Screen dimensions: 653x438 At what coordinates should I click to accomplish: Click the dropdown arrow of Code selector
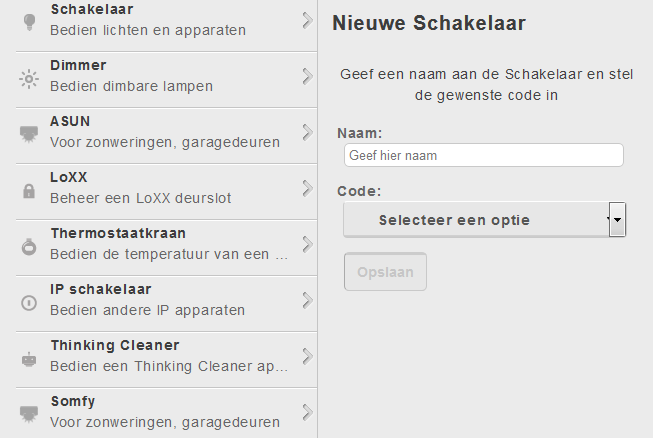(617, 220)
